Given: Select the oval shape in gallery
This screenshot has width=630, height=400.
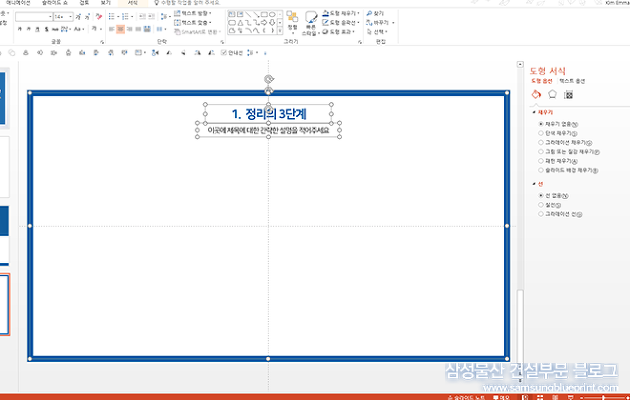Looking at the screenshot, I should [x=272, y=14].
